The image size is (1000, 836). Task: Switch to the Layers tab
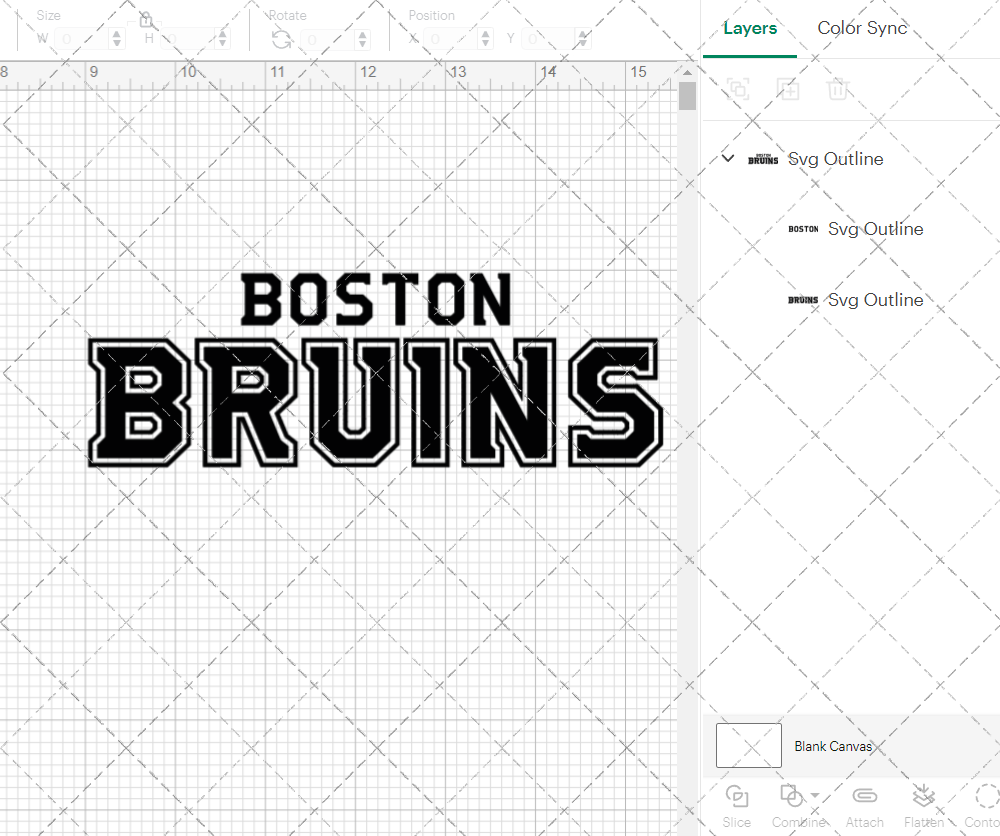click(750, 28)
